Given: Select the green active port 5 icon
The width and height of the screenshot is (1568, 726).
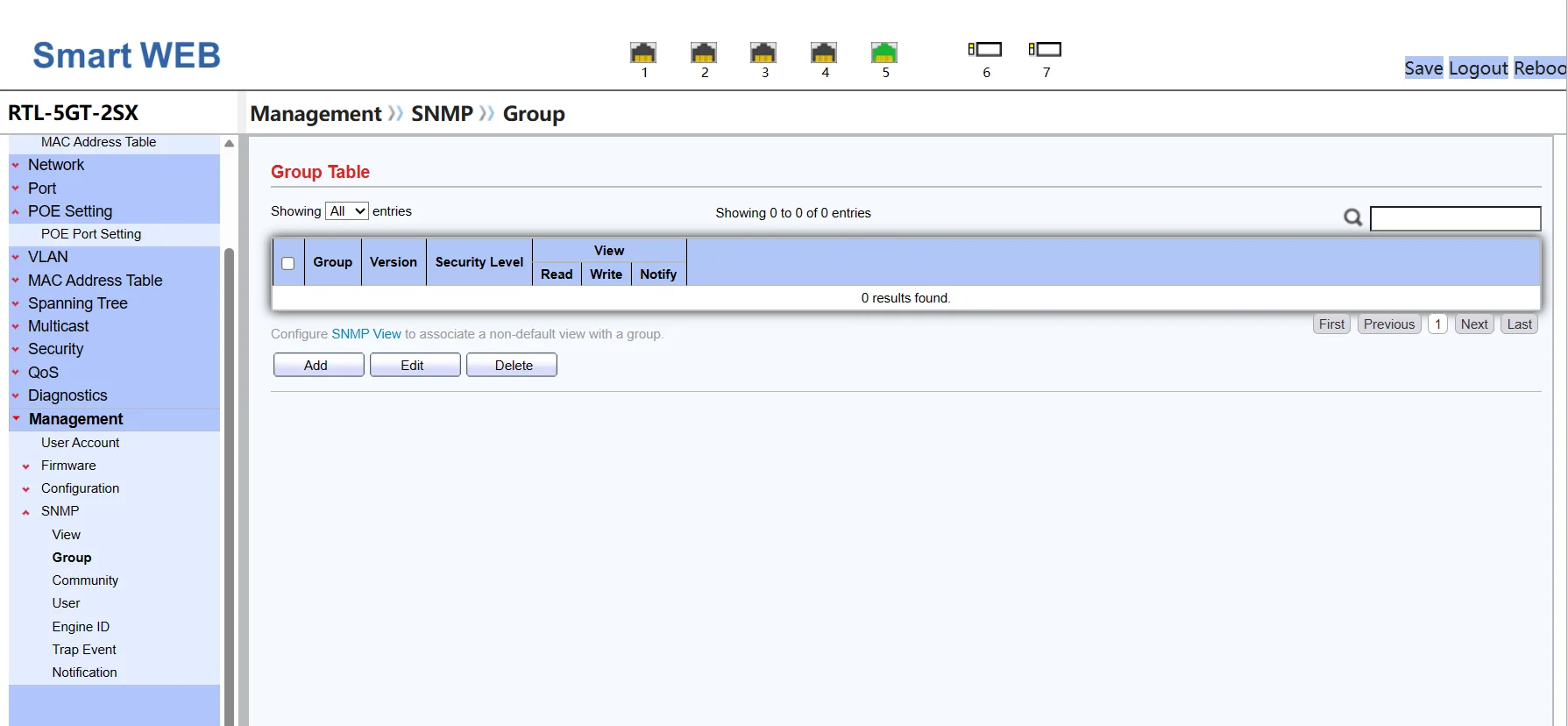Looking at the screenshot, I should click(884, 53).
